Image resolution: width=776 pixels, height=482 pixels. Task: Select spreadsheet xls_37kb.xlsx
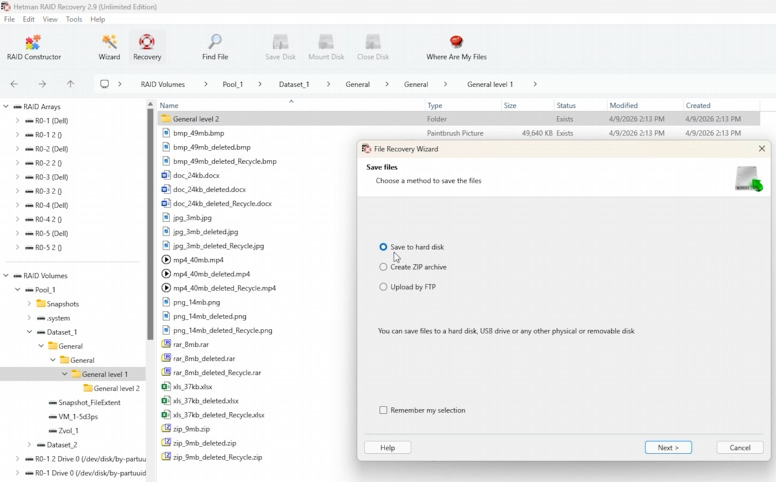click(x=193, y=386)
